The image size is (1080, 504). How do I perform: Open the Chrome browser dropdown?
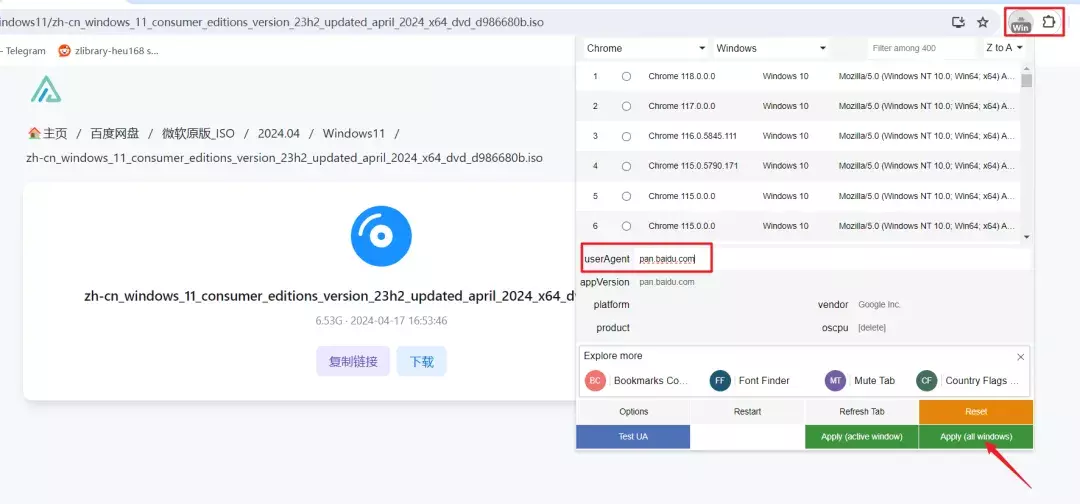[645, 48]
